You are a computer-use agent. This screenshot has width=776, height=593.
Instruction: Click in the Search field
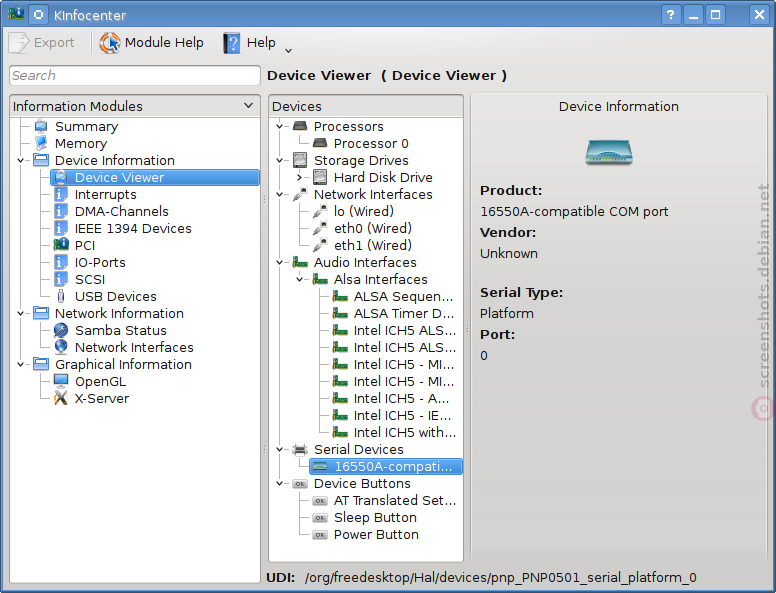[135, 76]
